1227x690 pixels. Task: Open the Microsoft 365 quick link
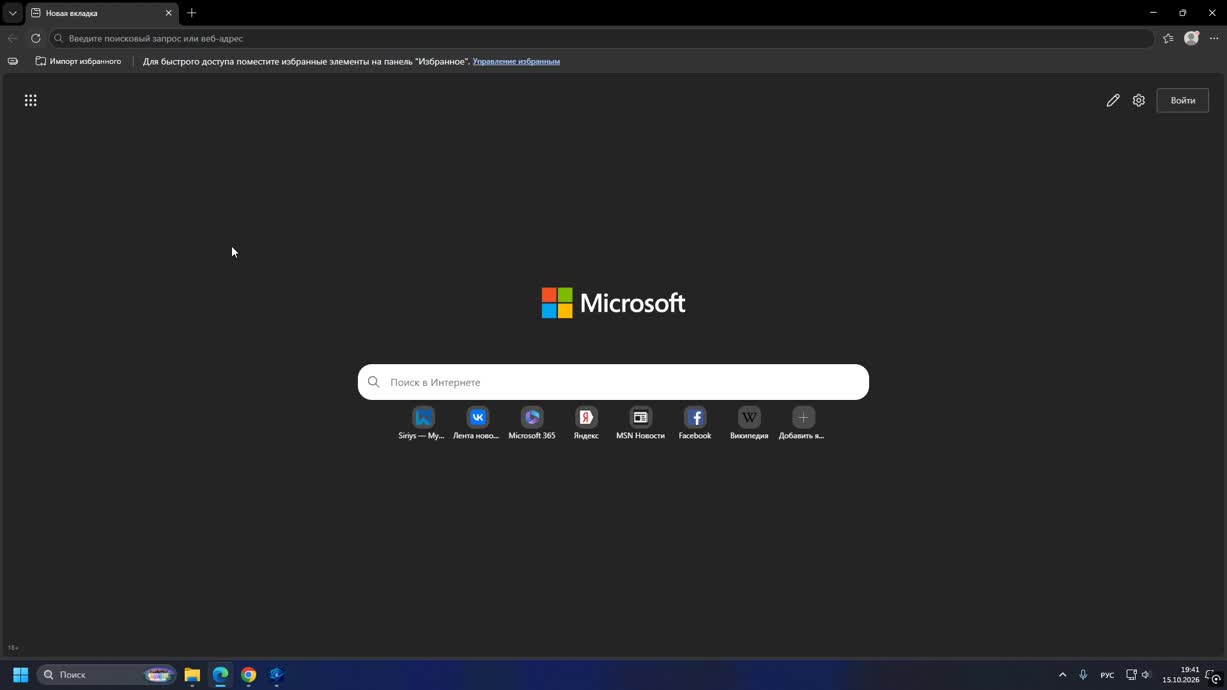(x=532, y=423)
